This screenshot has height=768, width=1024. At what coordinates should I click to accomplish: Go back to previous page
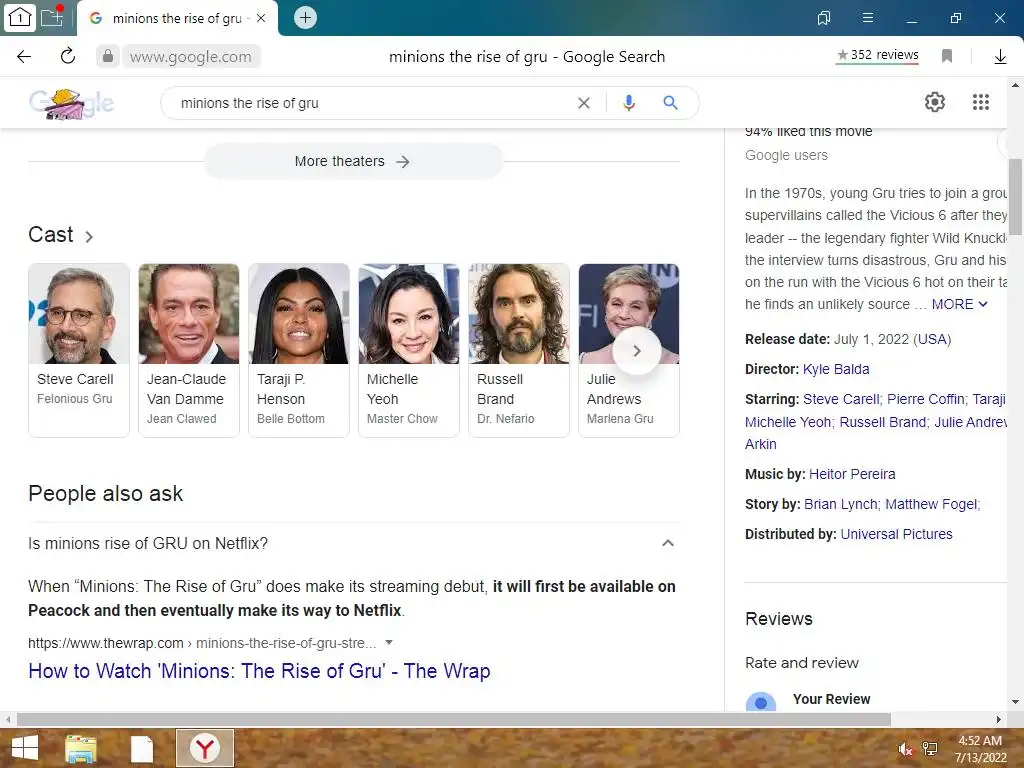tap(24, 56)
